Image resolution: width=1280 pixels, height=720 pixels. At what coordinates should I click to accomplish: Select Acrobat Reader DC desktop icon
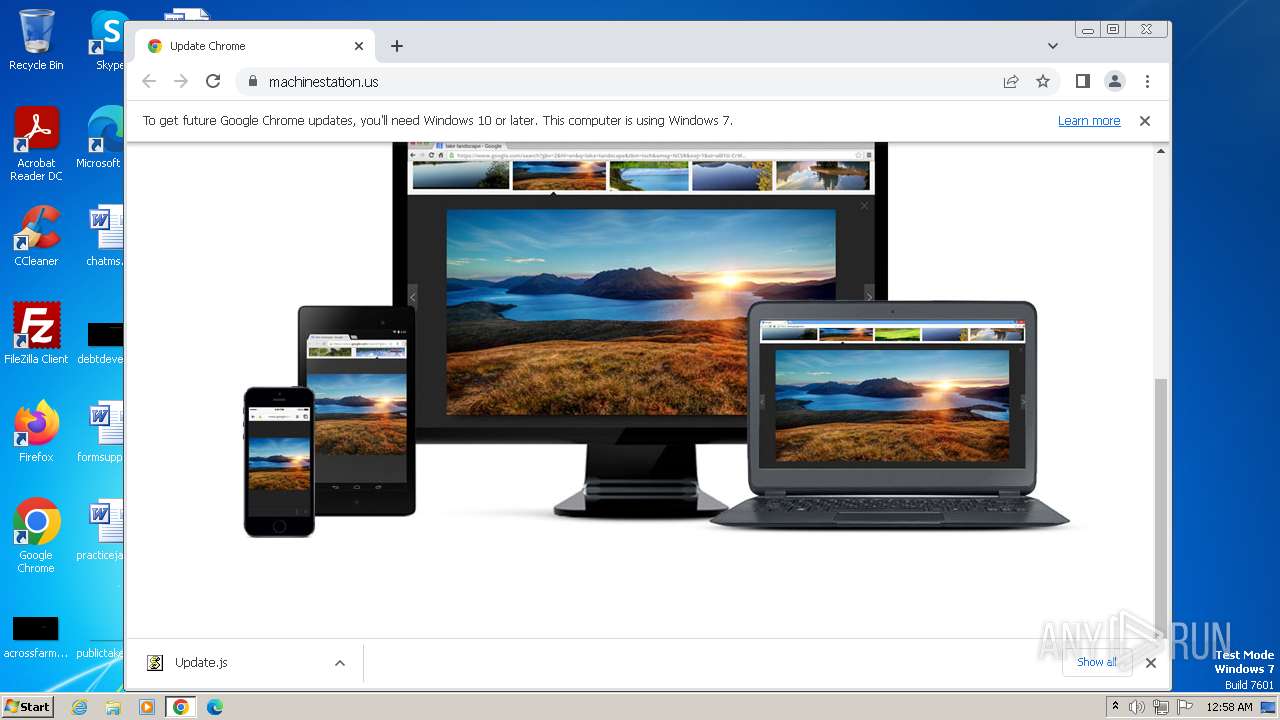tap(36, 144)
